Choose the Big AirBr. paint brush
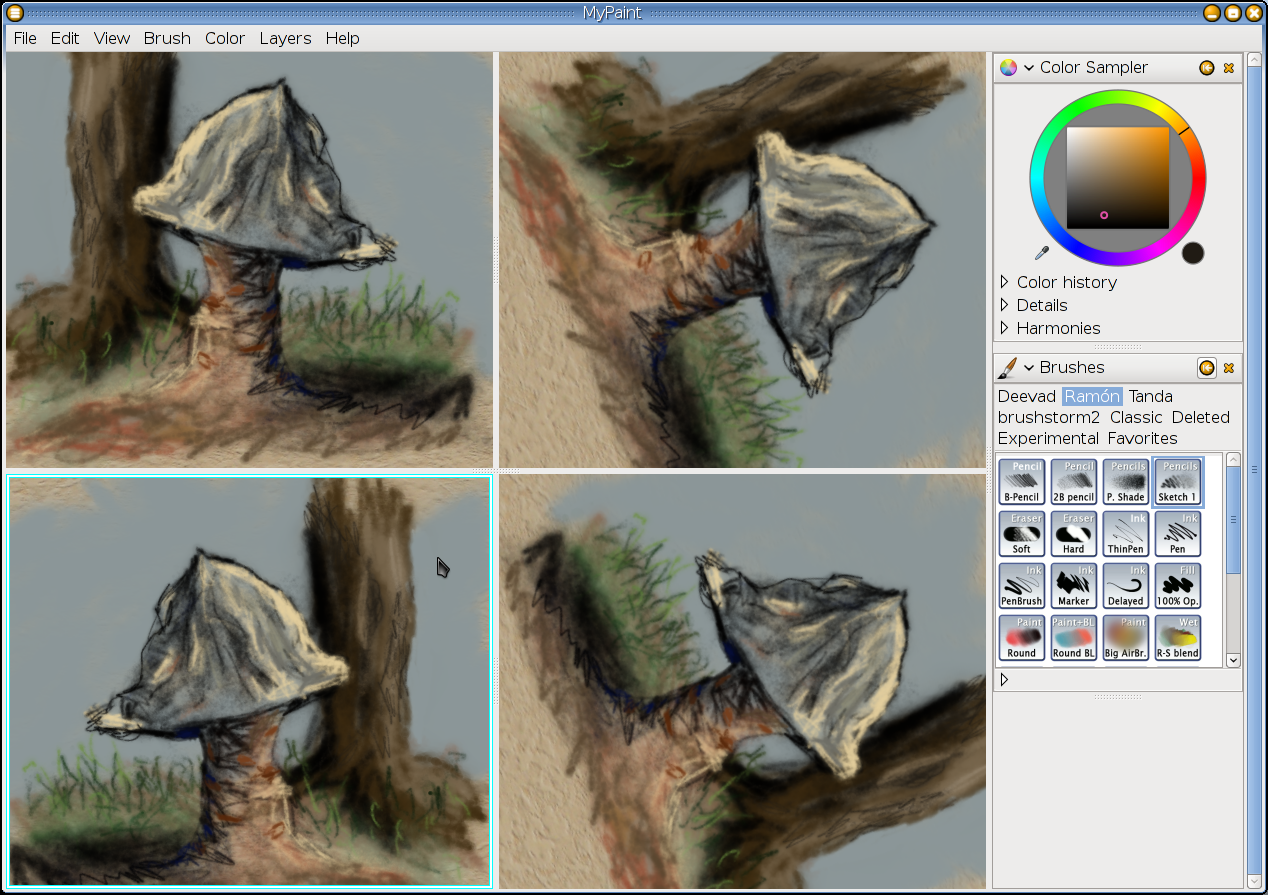 1125,638
